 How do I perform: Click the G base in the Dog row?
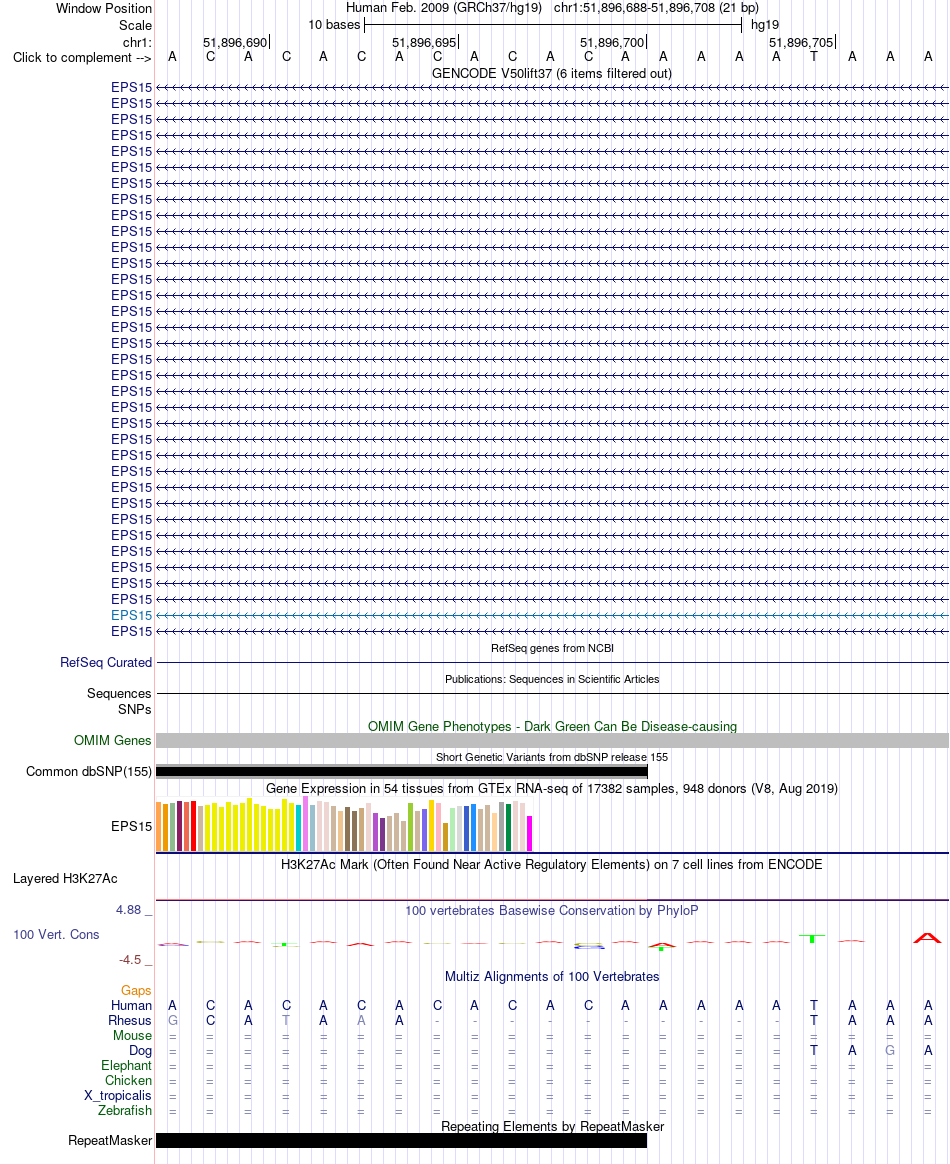890,1050
